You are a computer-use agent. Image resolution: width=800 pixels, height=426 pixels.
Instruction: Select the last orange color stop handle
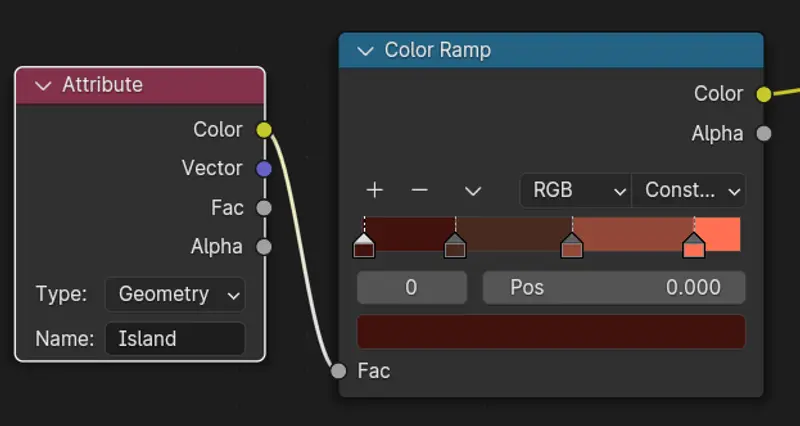[693, 245]
